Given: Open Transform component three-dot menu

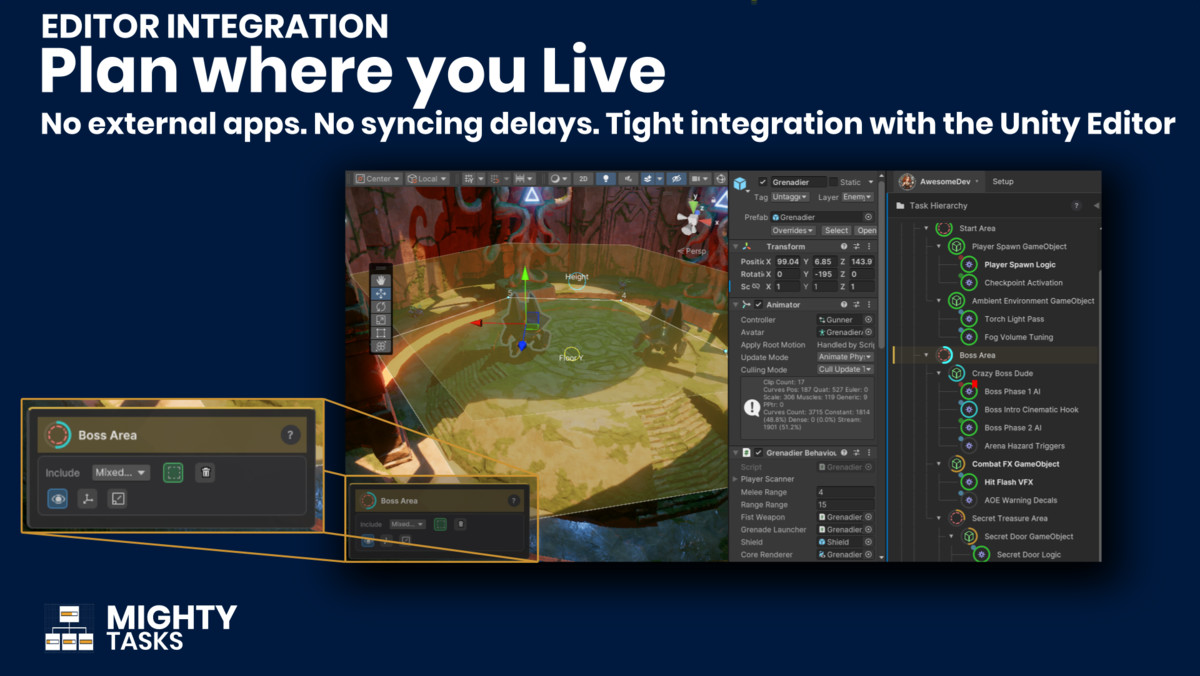Looking at the screenshot, I should 868,247.
